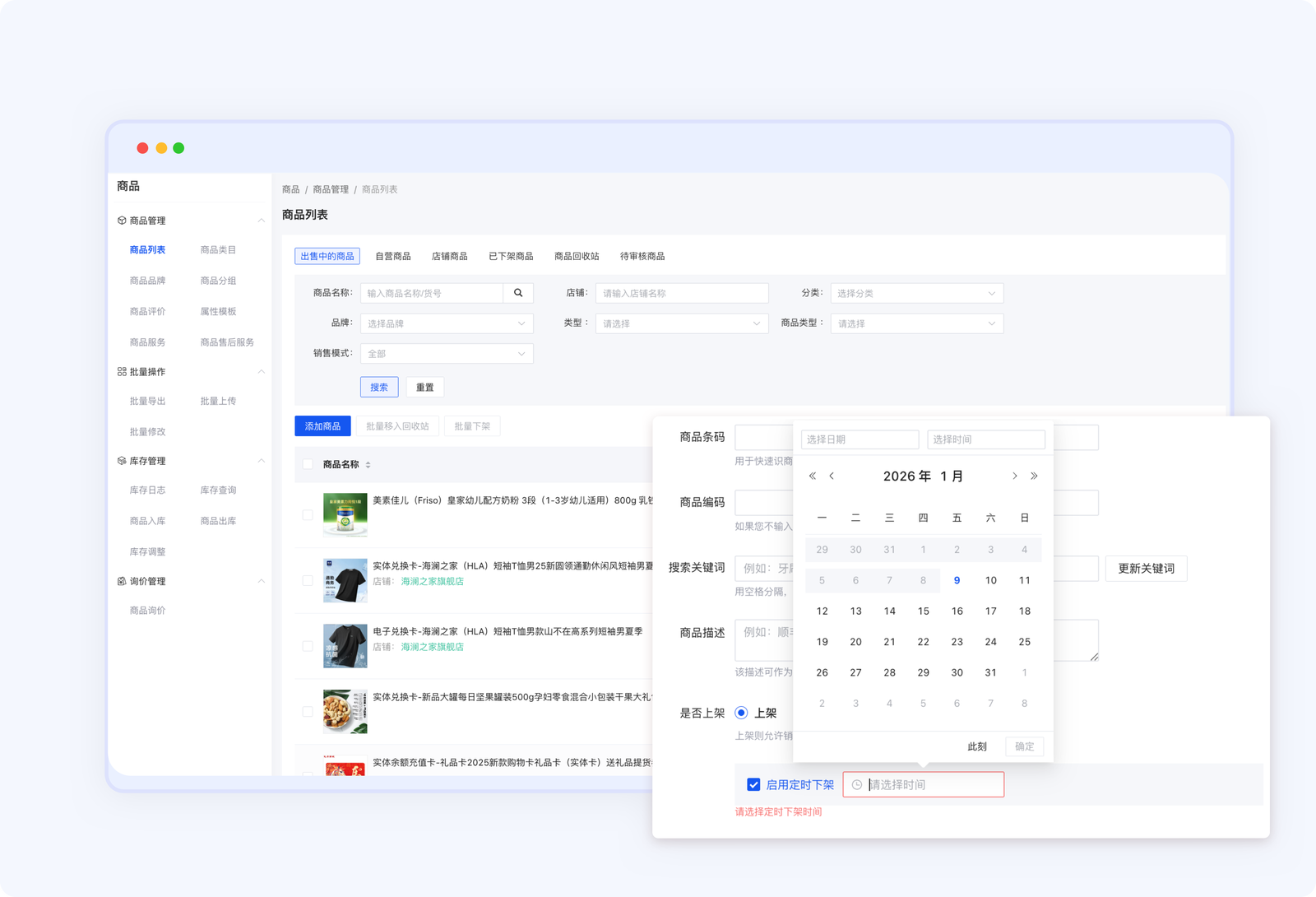This screenshot has height=897, width=1316.
Task: Open the 分类 category dropdown
Action: [x=916, y=294]
